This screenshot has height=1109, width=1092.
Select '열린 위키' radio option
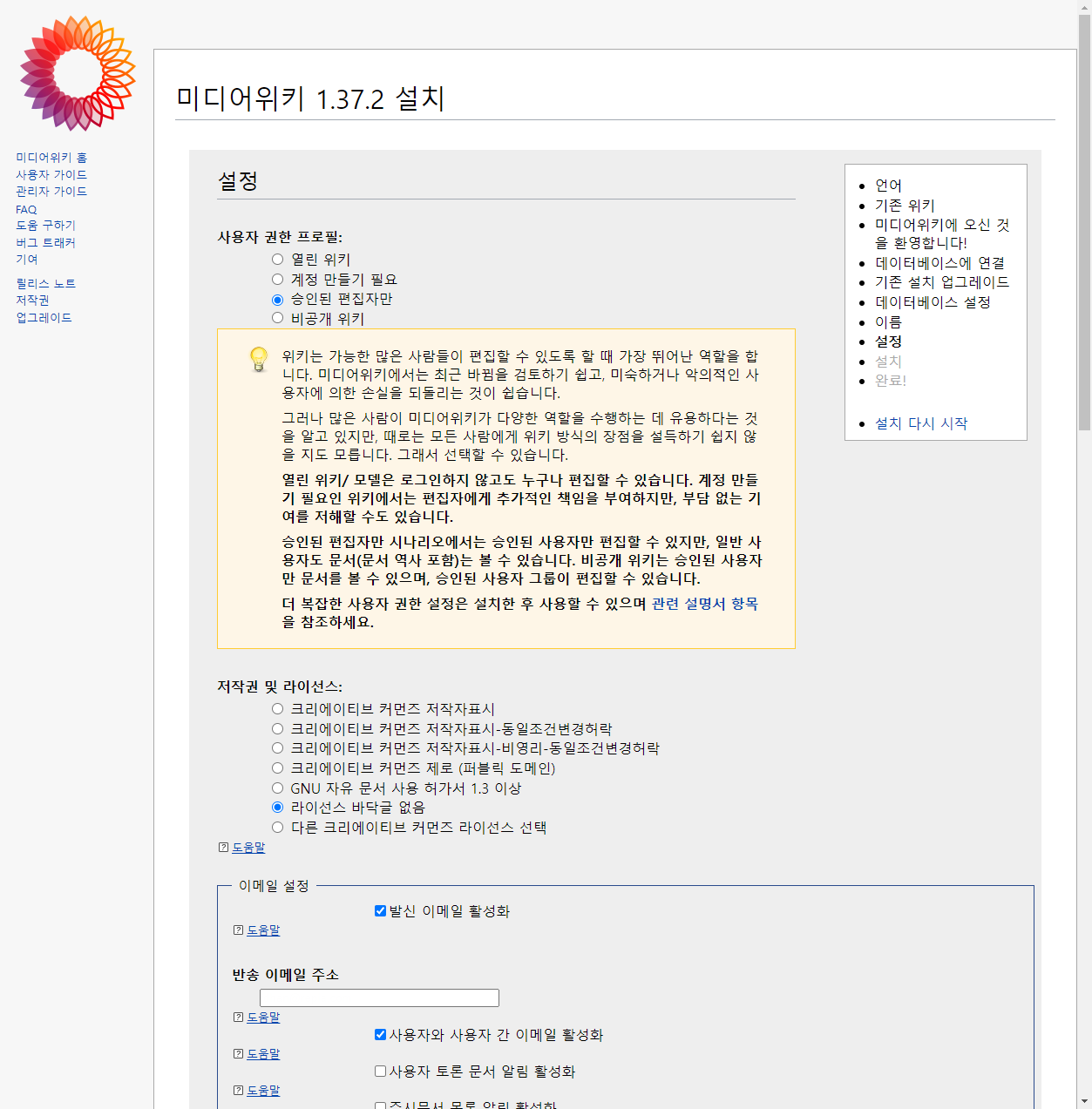click(x=277, y=260)
